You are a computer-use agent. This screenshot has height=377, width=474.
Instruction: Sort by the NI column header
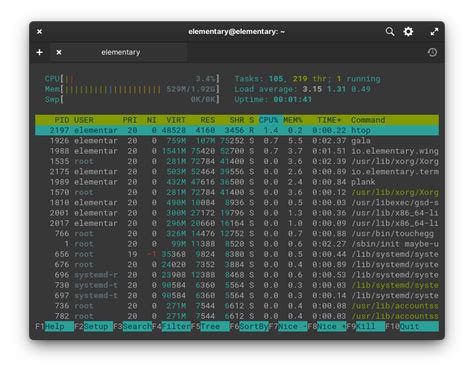[x=152, y=120]
